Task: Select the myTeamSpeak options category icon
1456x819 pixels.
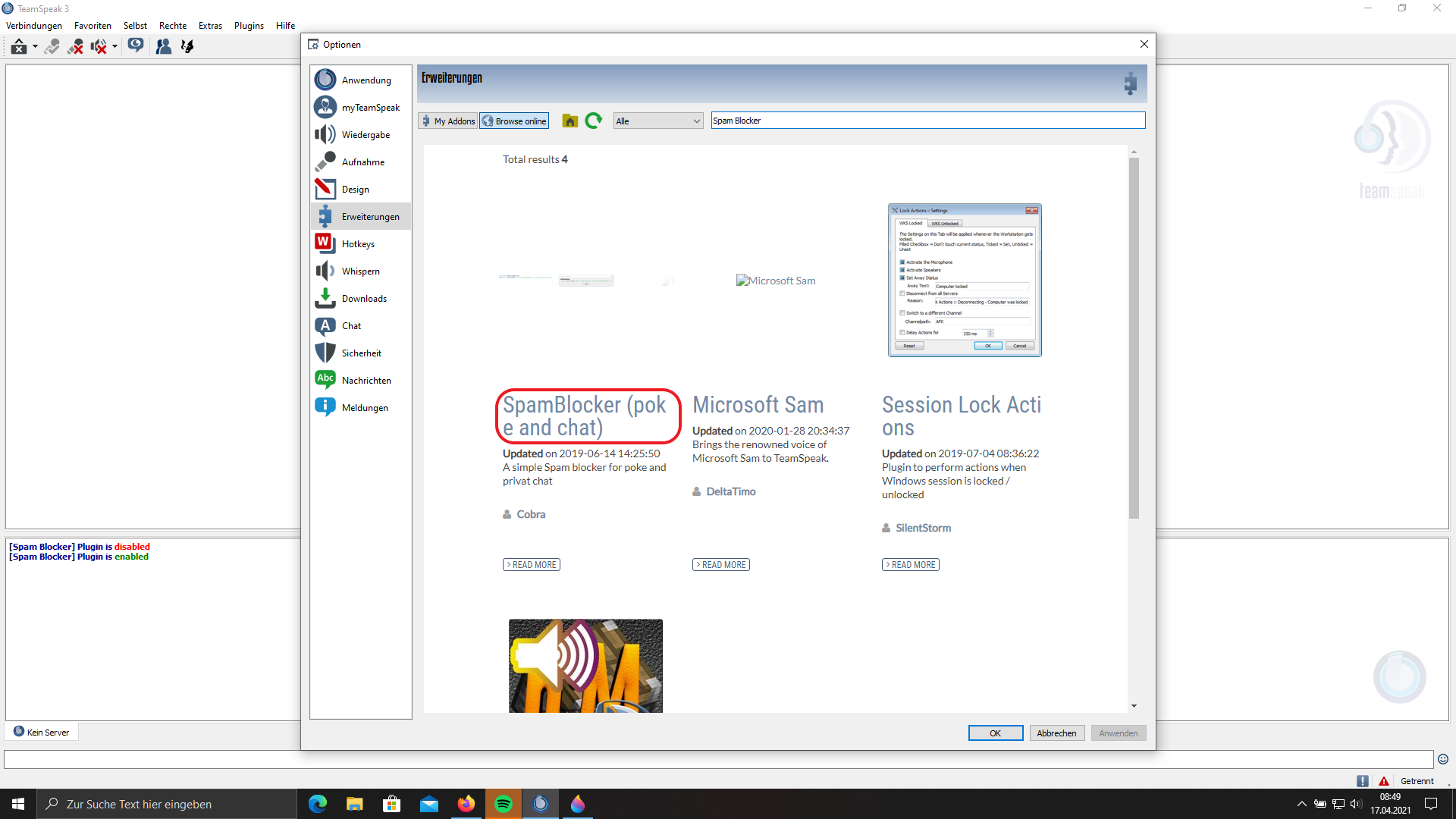Action: tap(325, 107)
